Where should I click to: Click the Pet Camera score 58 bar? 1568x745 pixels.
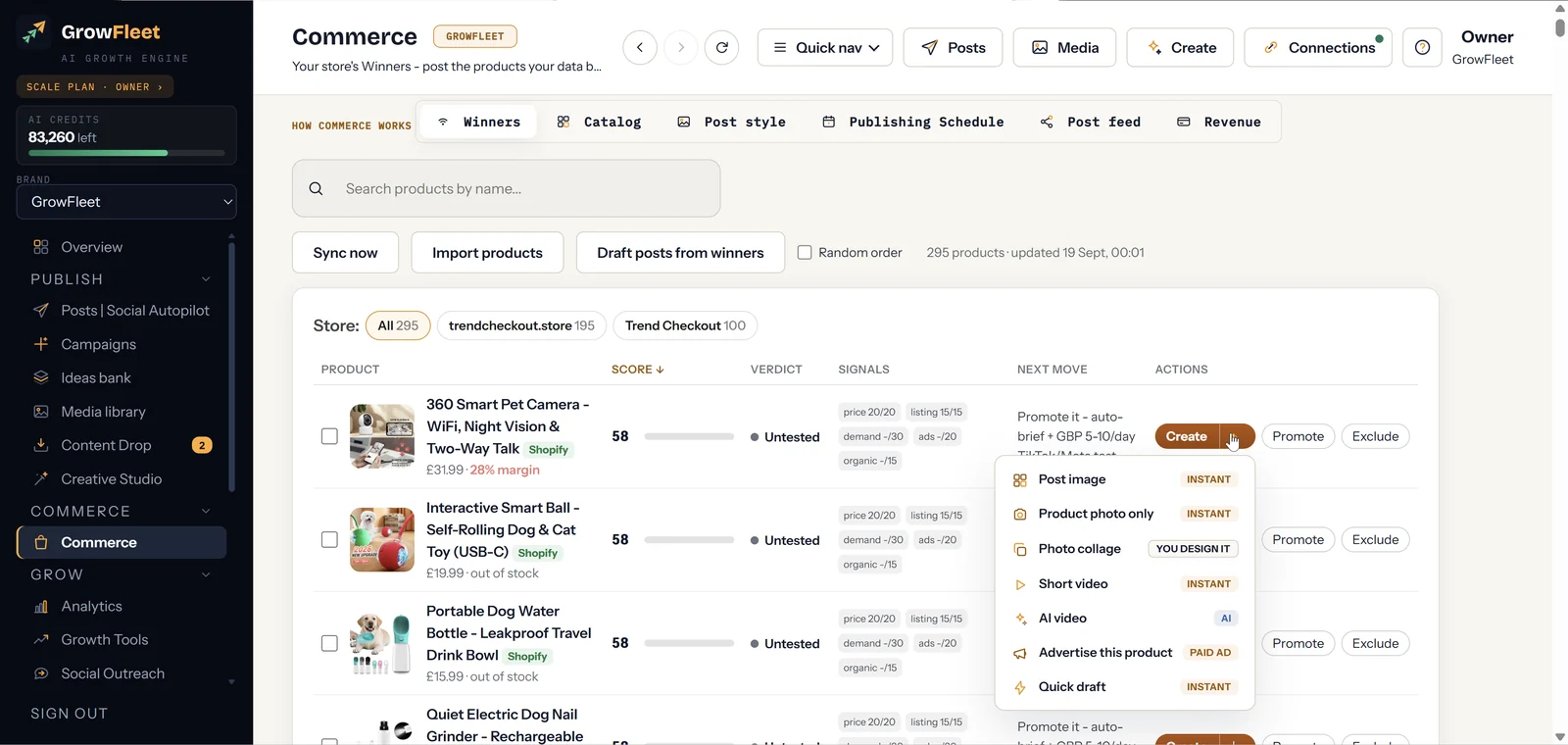(x=689, y=436)
